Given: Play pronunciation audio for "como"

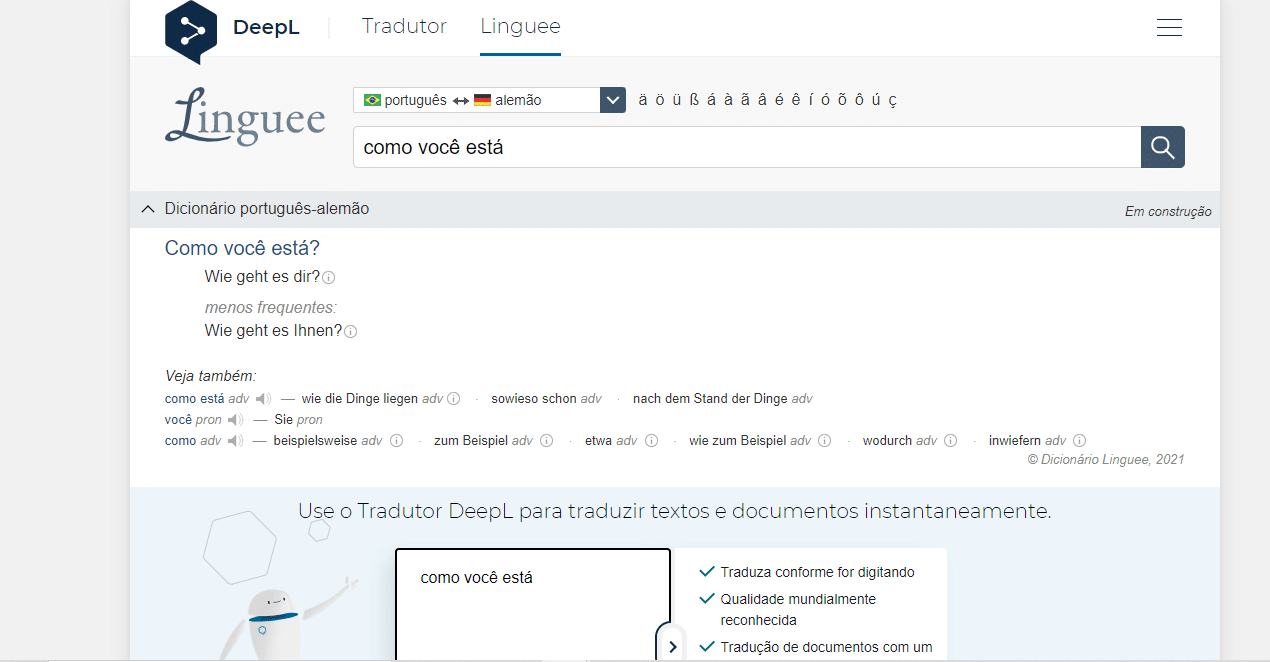Looking at the screenshot, I should coord(232,440).
